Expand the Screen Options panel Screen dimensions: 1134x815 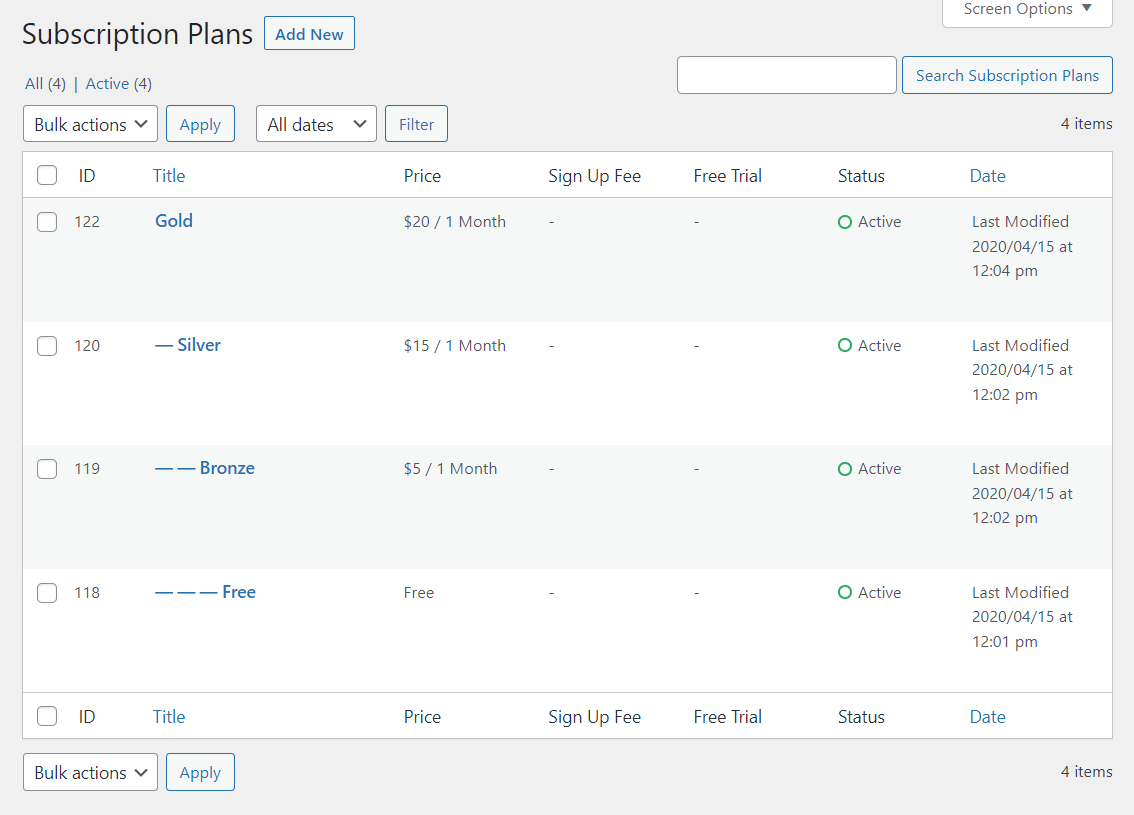[1026, 9]
